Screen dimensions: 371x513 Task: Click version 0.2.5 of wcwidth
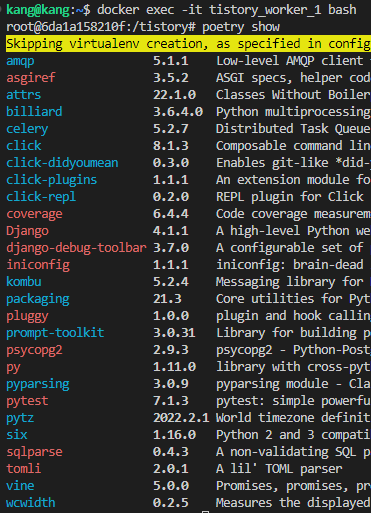171,503
